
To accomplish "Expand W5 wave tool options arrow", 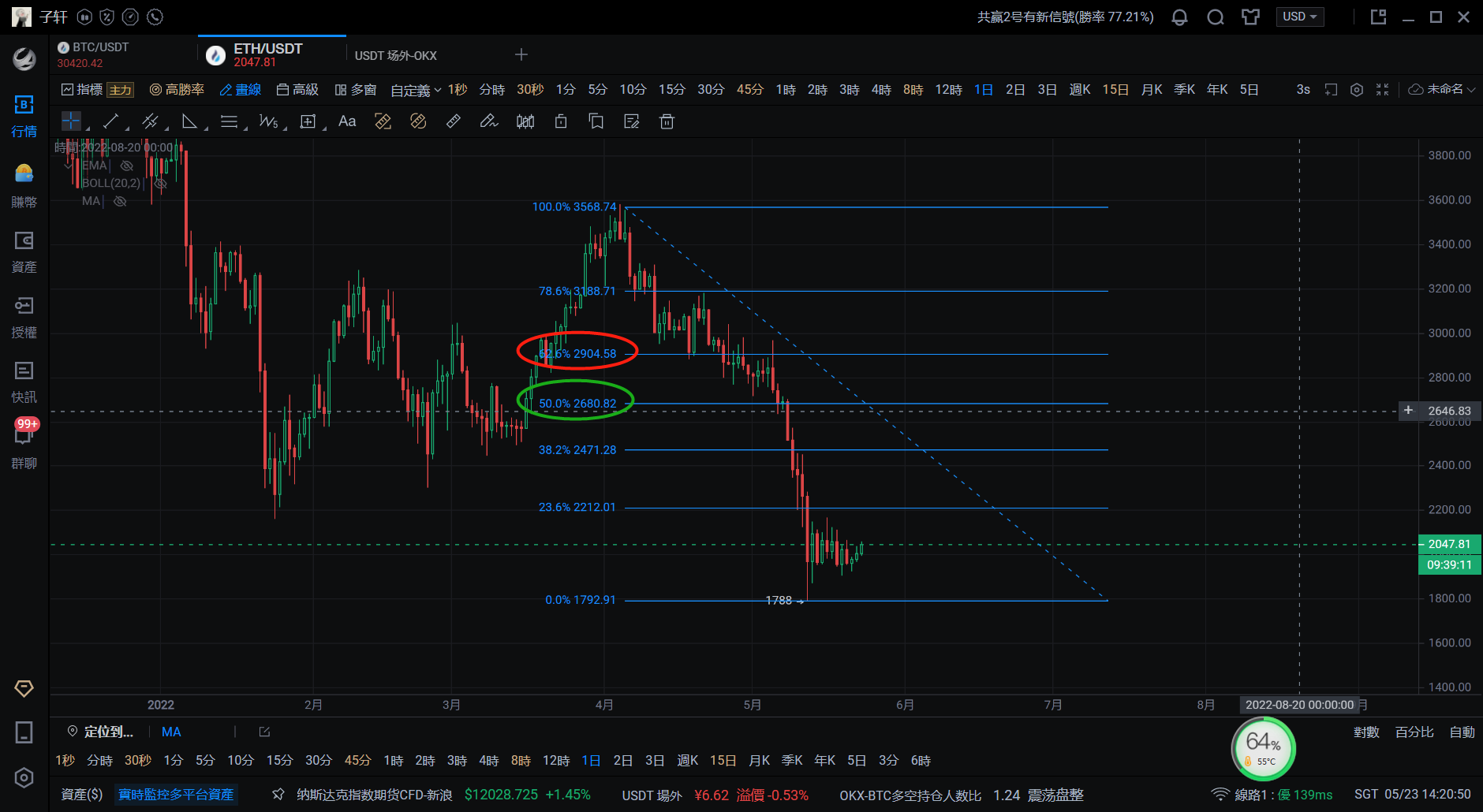I will coord(285,128).
